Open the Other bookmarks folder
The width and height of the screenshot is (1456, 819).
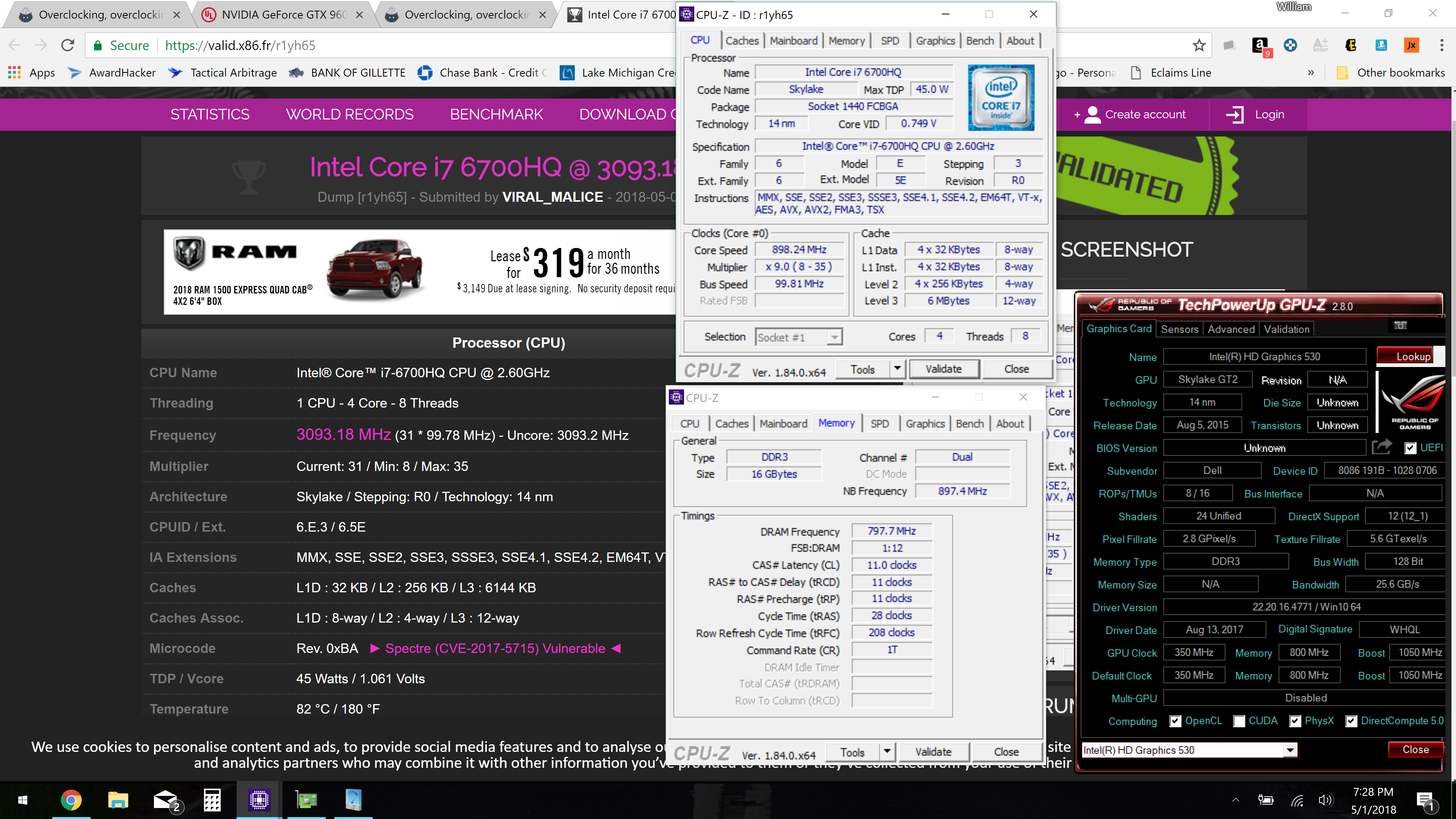click(1390, 73)
